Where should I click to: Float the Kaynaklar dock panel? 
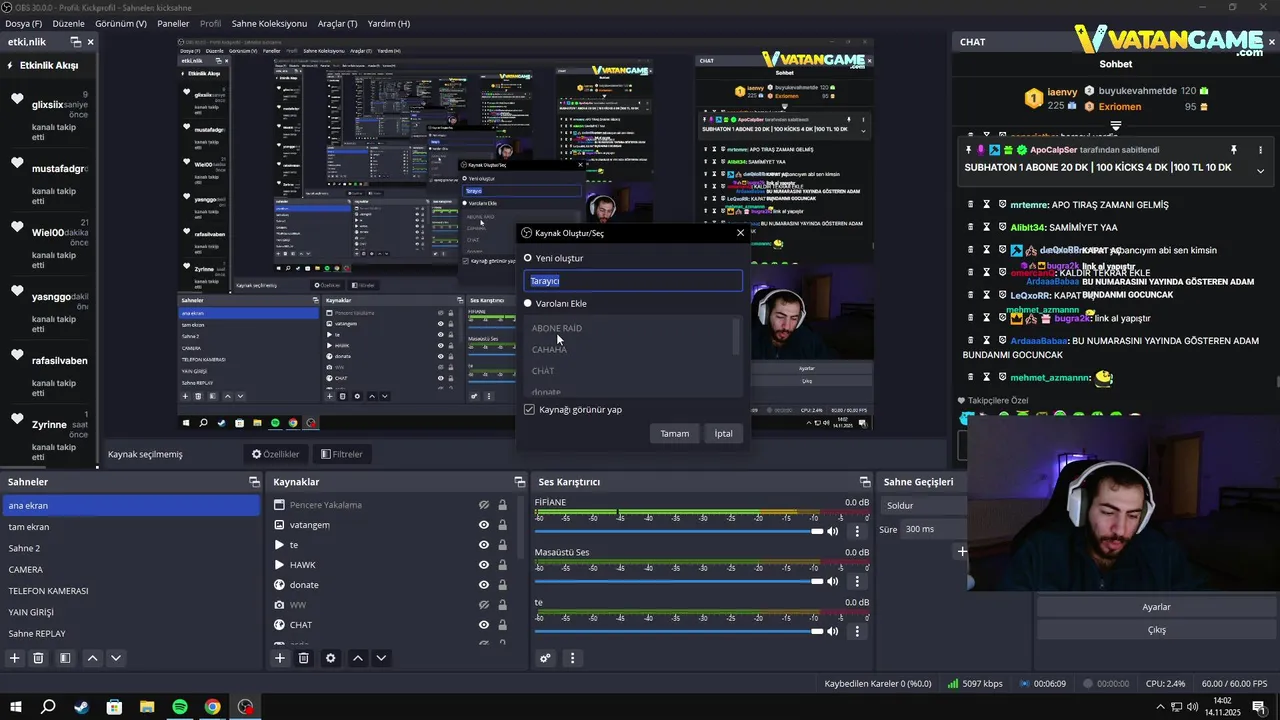pos(519,482)
